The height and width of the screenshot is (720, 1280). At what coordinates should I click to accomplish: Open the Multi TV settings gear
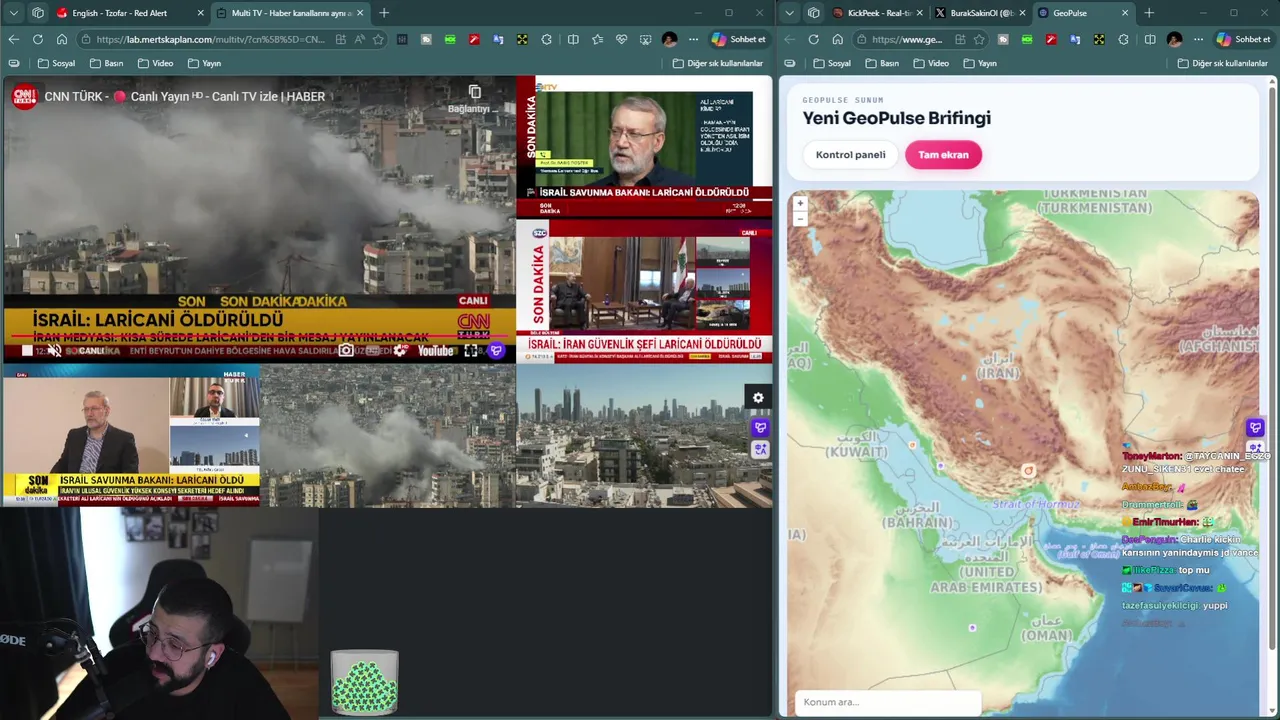click(x=758, y=398)
